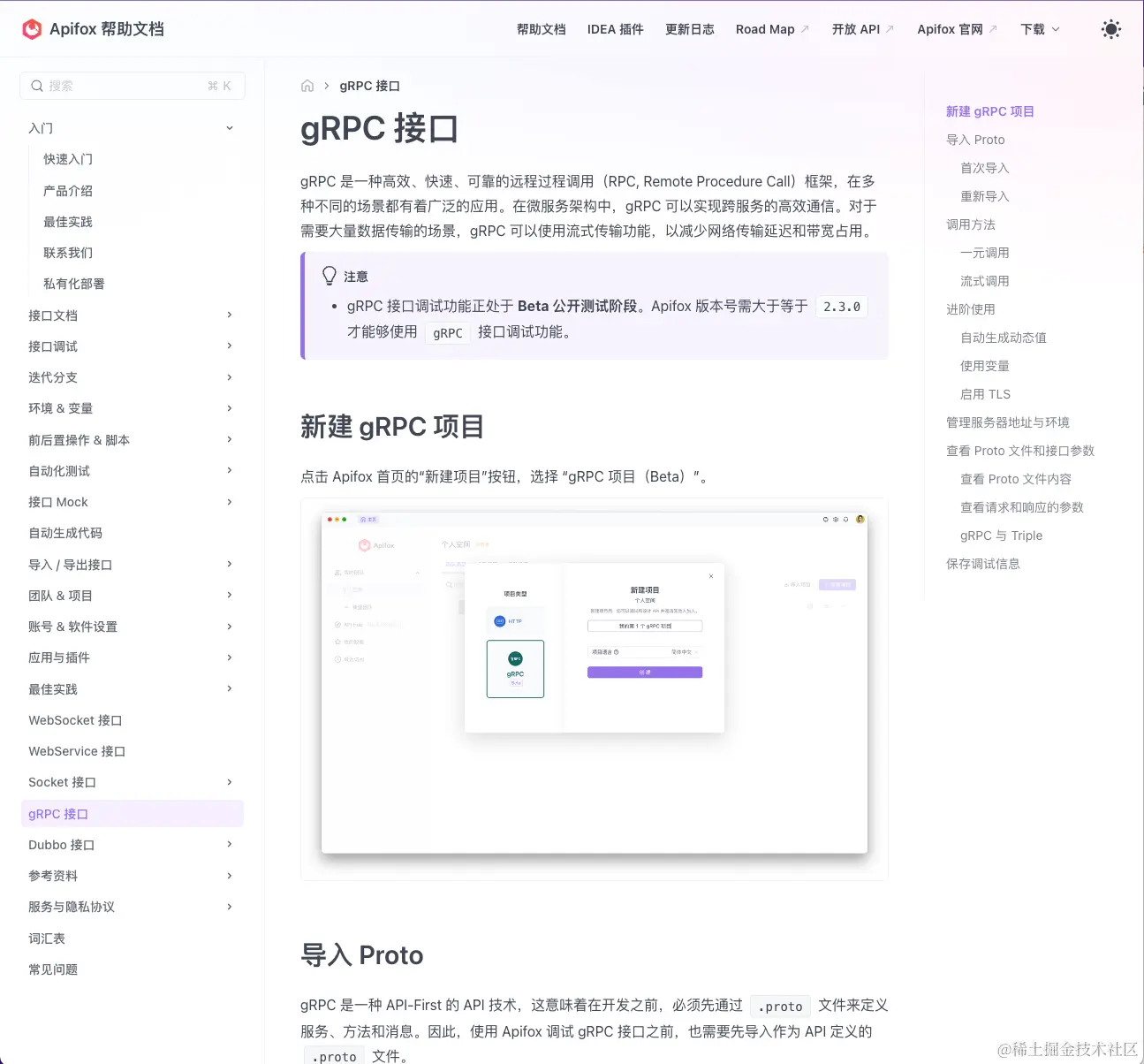The width and height of the screenshot is (1144, 1064).
Task: Select the gRPC 接口 sidebar item
Action: (133, 814)
